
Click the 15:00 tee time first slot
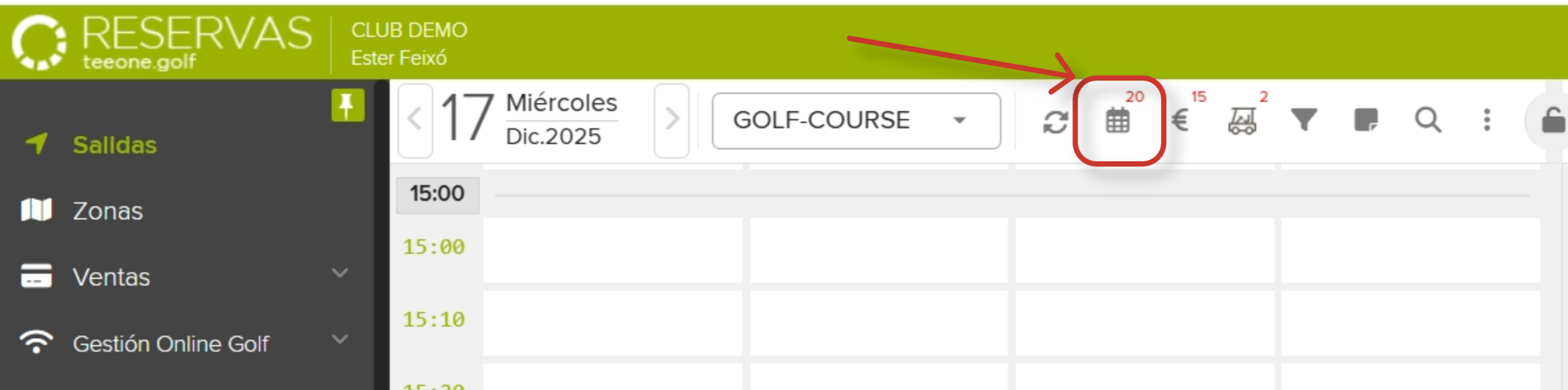pyautogui.click(x=612, y=251)
